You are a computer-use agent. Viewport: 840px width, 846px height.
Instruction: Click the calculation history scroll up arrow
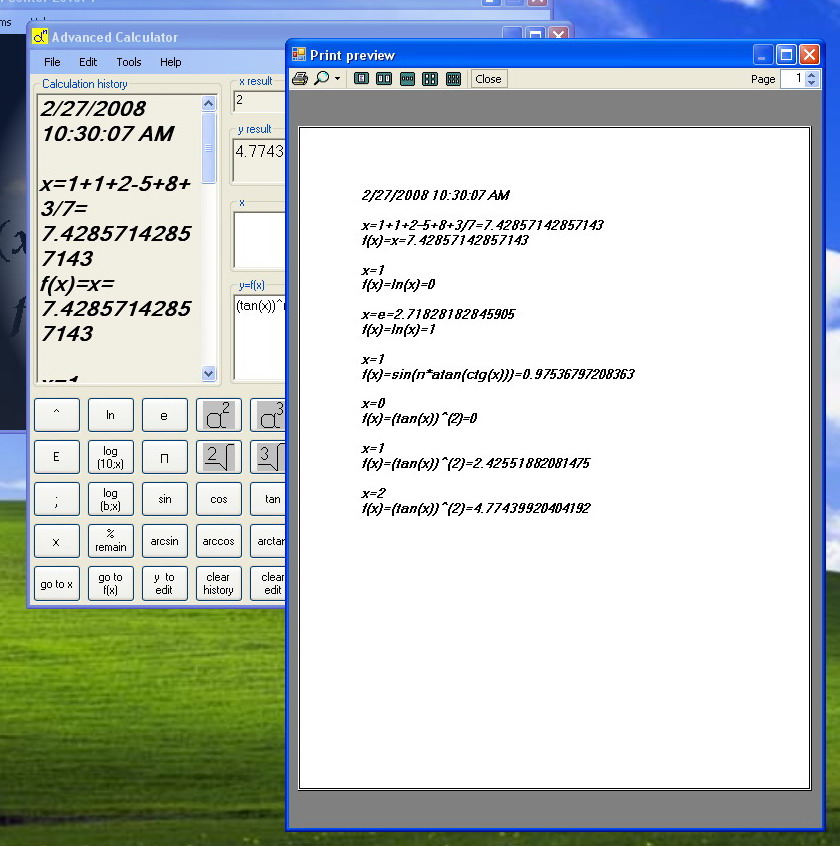(209, 103)
